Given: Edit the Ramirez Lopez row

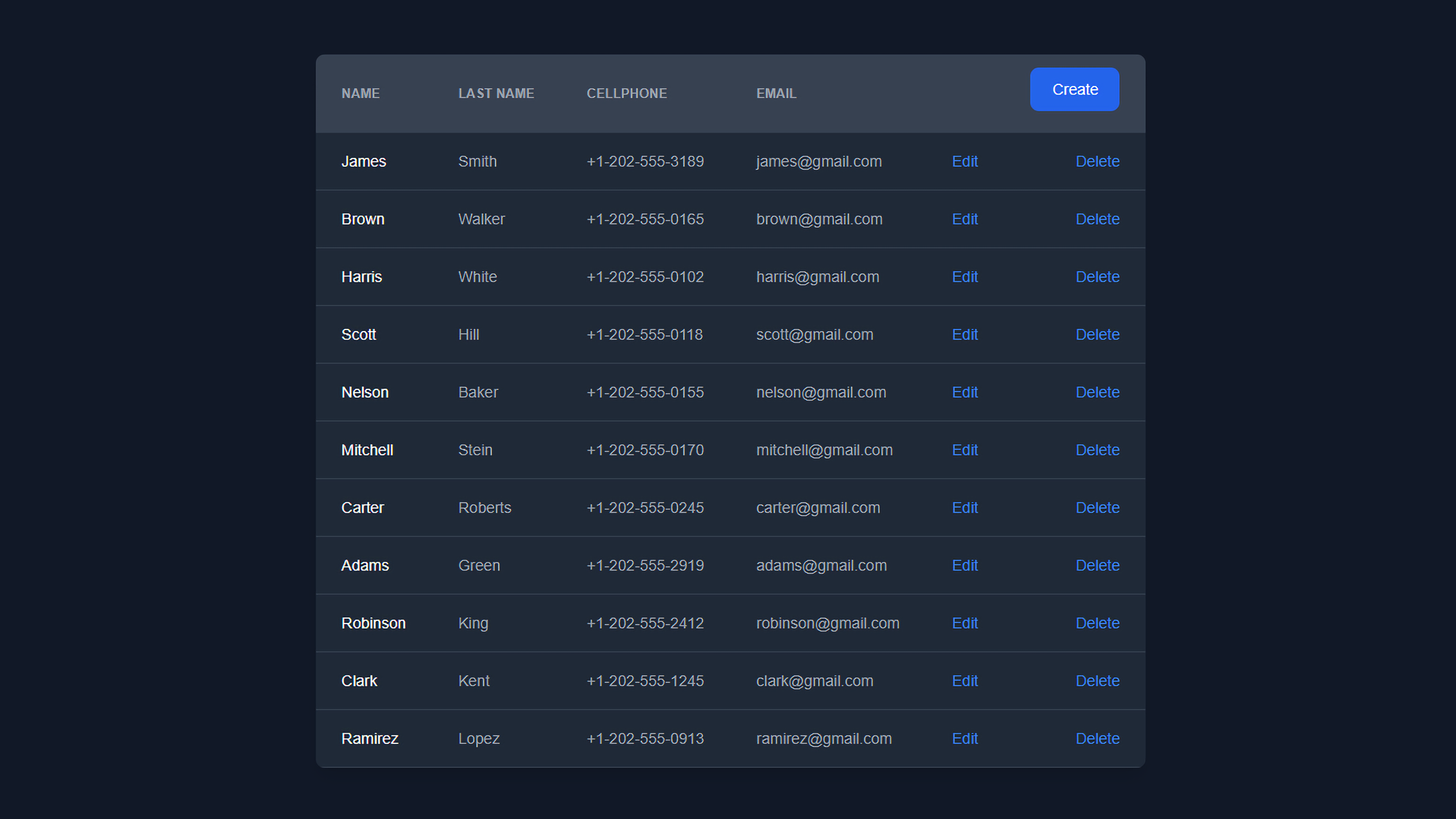Looking at the screenshot, I should (x=965, y=739).
